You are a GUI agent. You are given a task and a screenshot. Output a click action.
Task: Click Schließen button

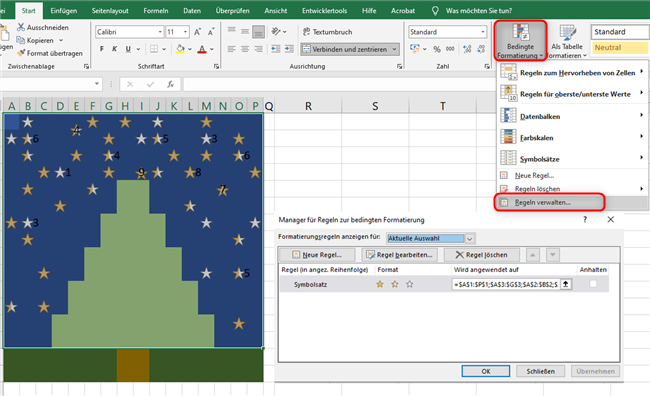[541, 371]
